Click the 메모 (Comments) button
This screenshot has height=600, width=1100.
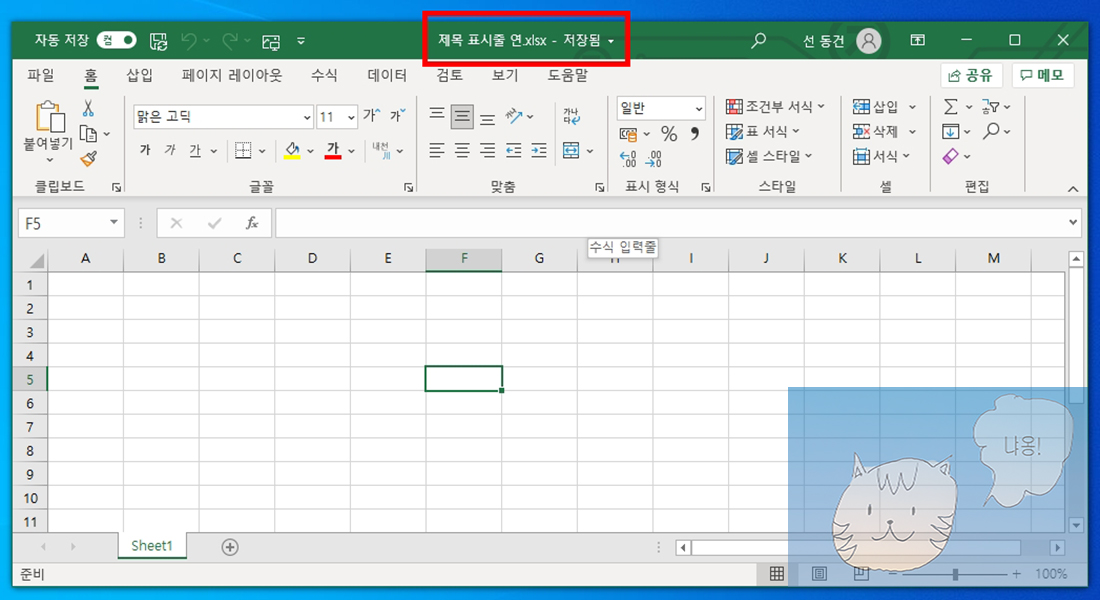pyautogui.click(x=1042, y=75)
